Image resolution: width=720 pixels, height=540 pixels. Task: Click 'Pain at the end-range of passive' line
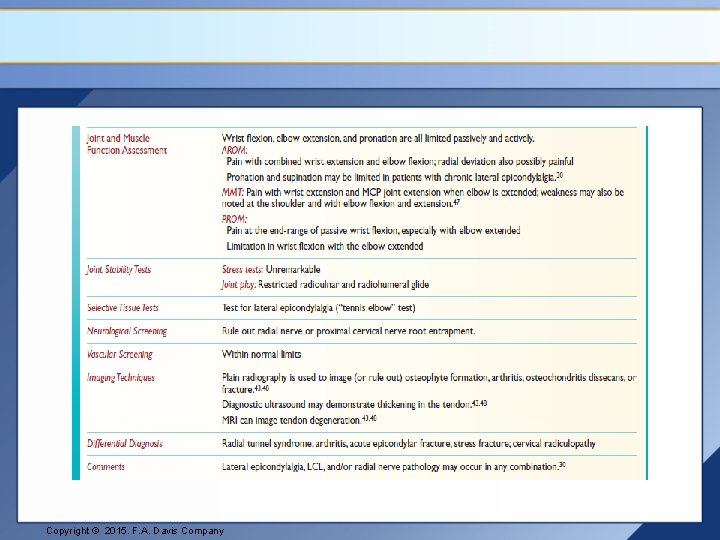click(373, 231)
